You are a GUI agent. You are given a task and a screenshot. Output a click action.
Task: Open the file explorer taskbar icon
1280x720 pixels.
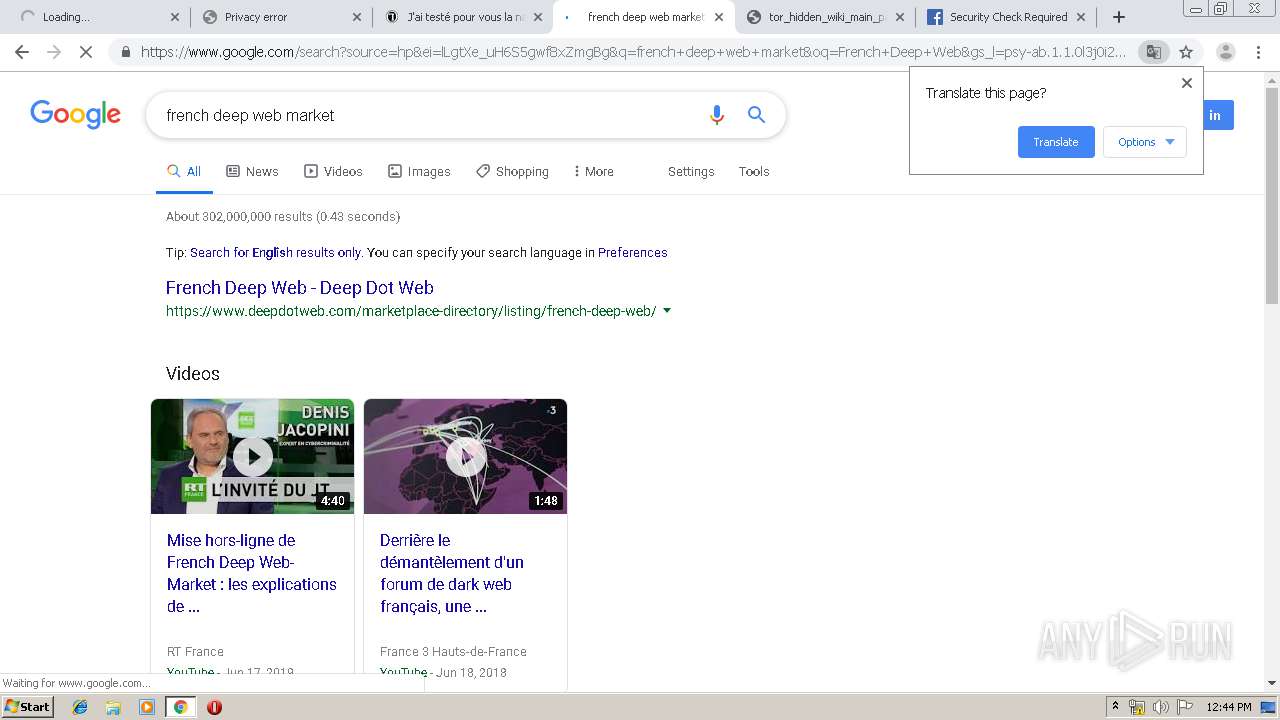point(113,707)
